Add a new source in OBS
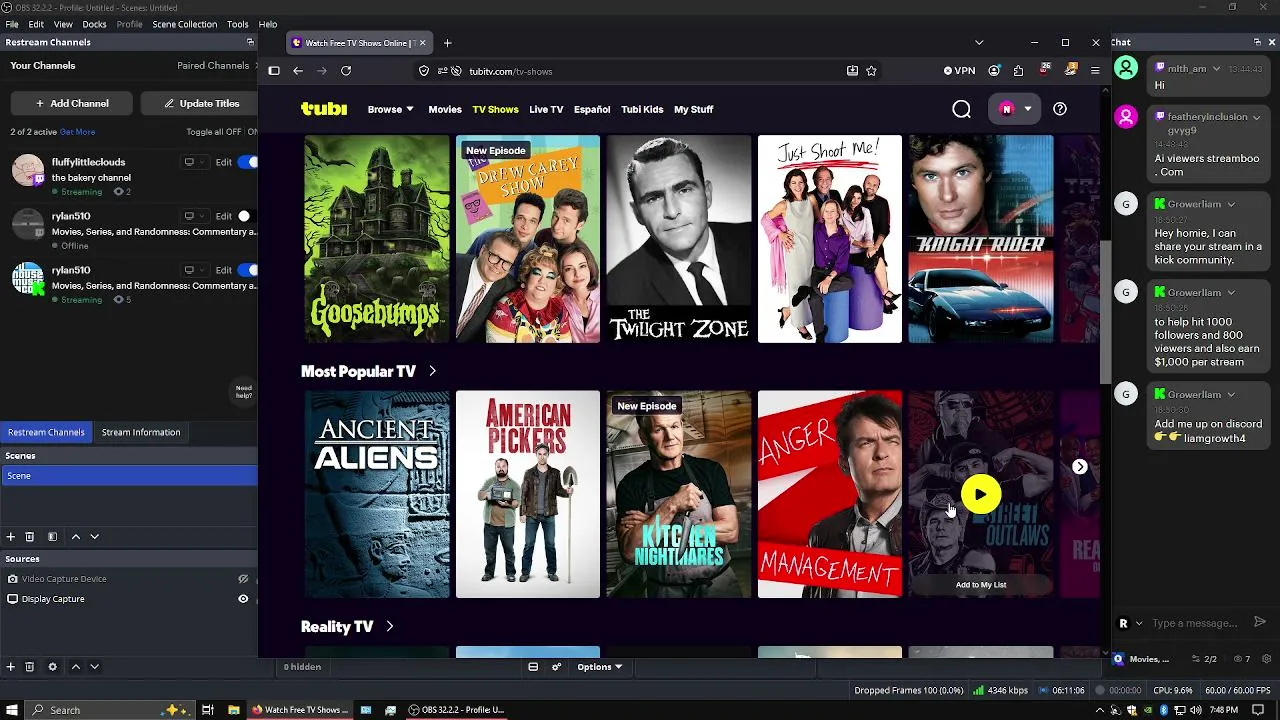Screen dimensions: 1280x720 click(x=11, y=667)
